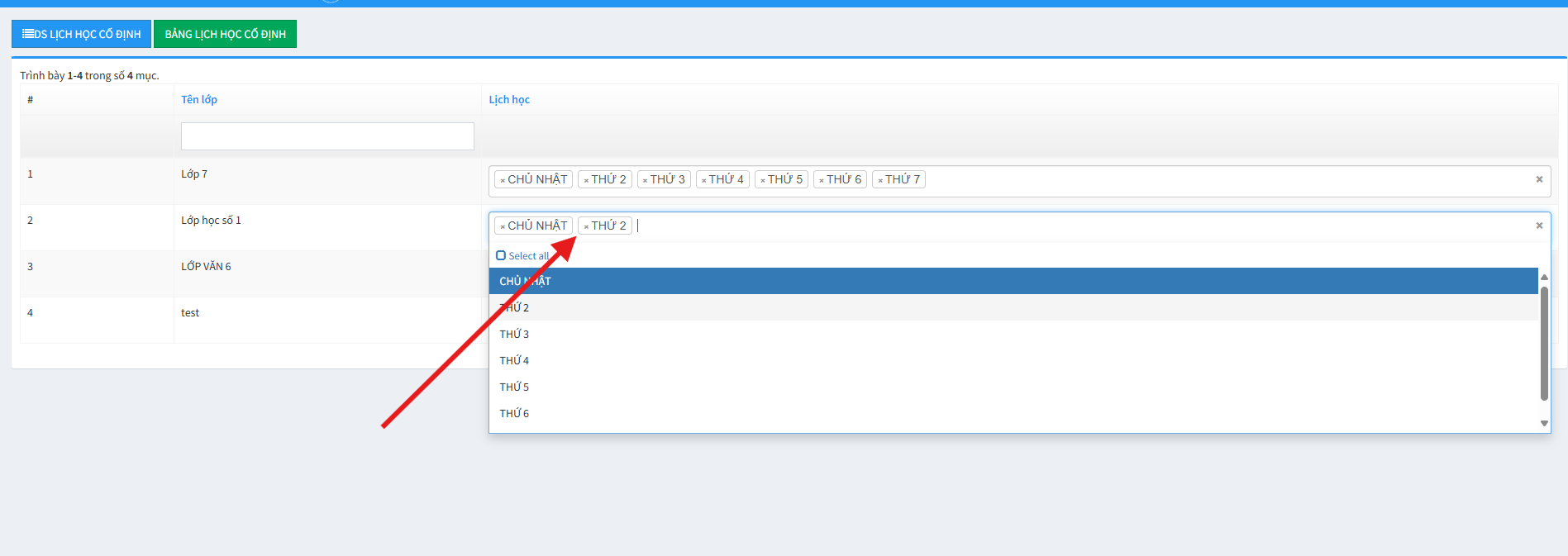
Task: Switch to BẢNG LỊCH HỌC CỐ ĐỊNH tab
Action: [225, 34]
